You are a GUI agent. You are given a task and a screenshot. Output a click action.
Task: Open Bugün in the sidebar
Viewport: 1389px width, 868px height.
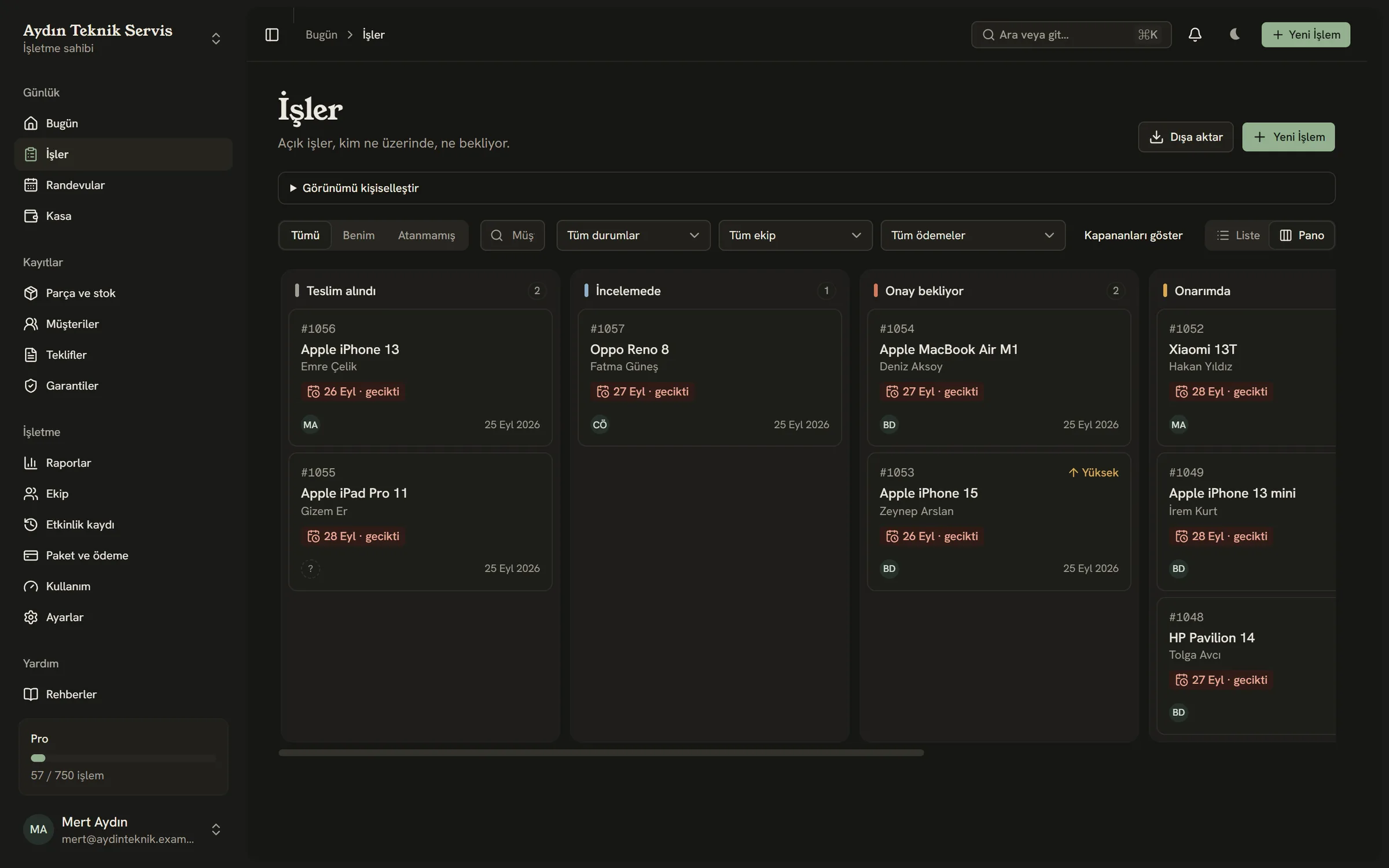[x=123, y=123]
